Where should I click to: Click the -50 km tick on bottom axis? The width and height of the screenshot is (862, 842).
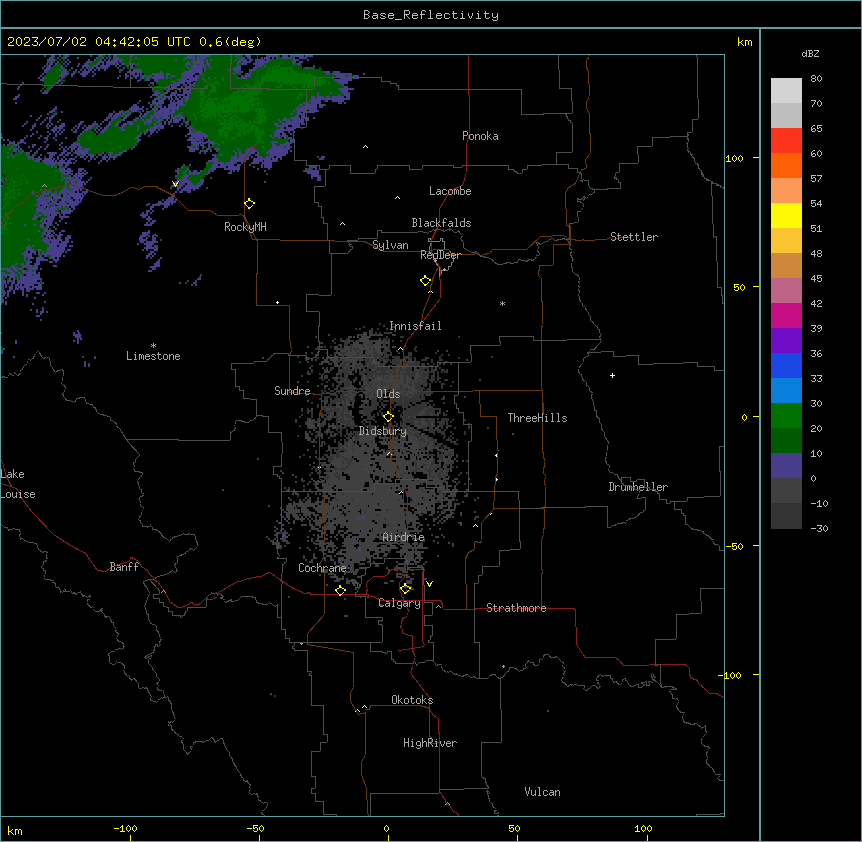[256, 828]
